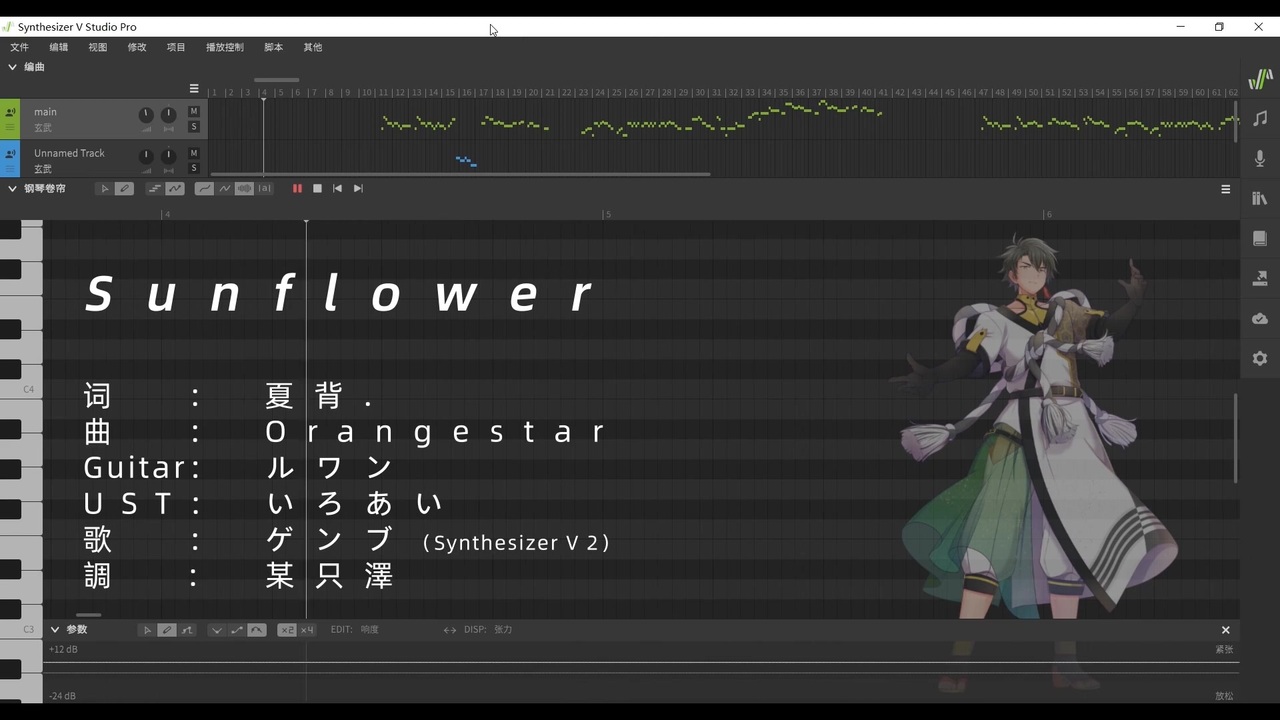
Task: Toggle waveform display in piano roll
Action: click(x=244, y=188)
